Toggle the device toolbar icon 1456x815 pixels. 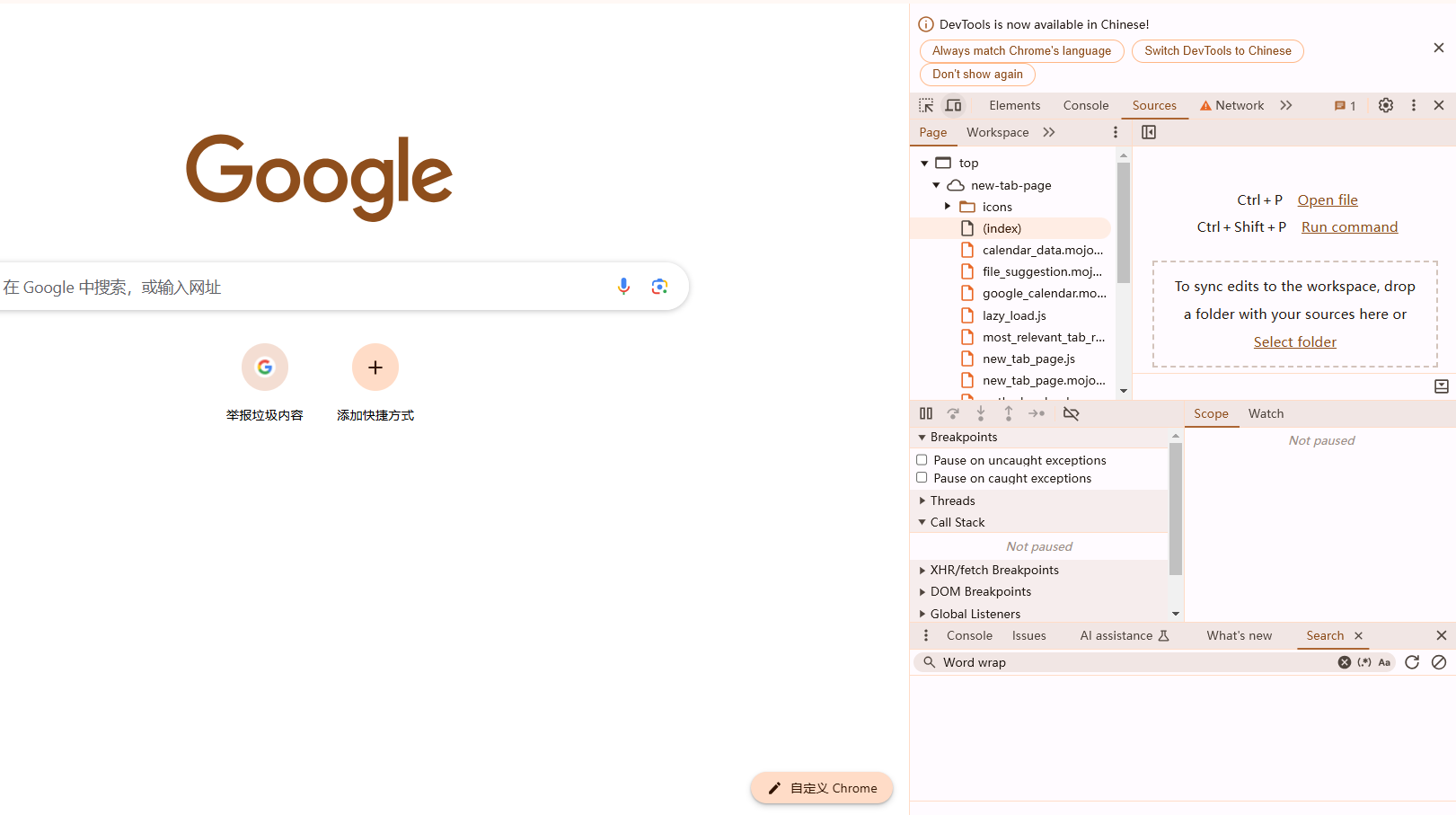coord(954,105)
